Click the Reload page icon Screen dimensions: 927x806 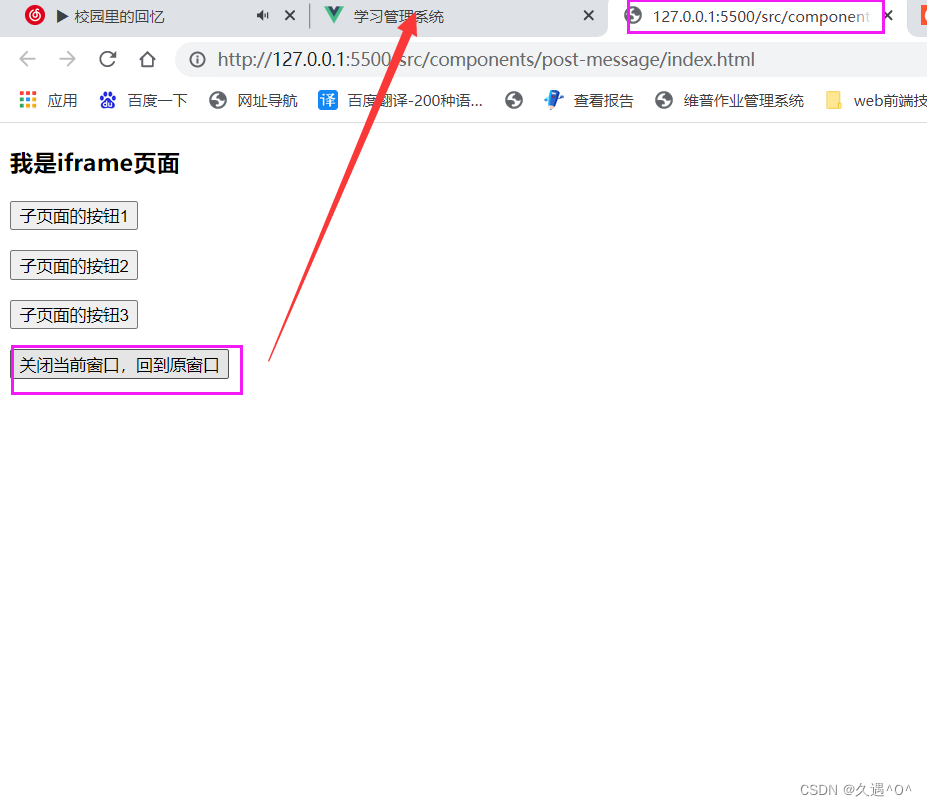(x=107, y=59)
